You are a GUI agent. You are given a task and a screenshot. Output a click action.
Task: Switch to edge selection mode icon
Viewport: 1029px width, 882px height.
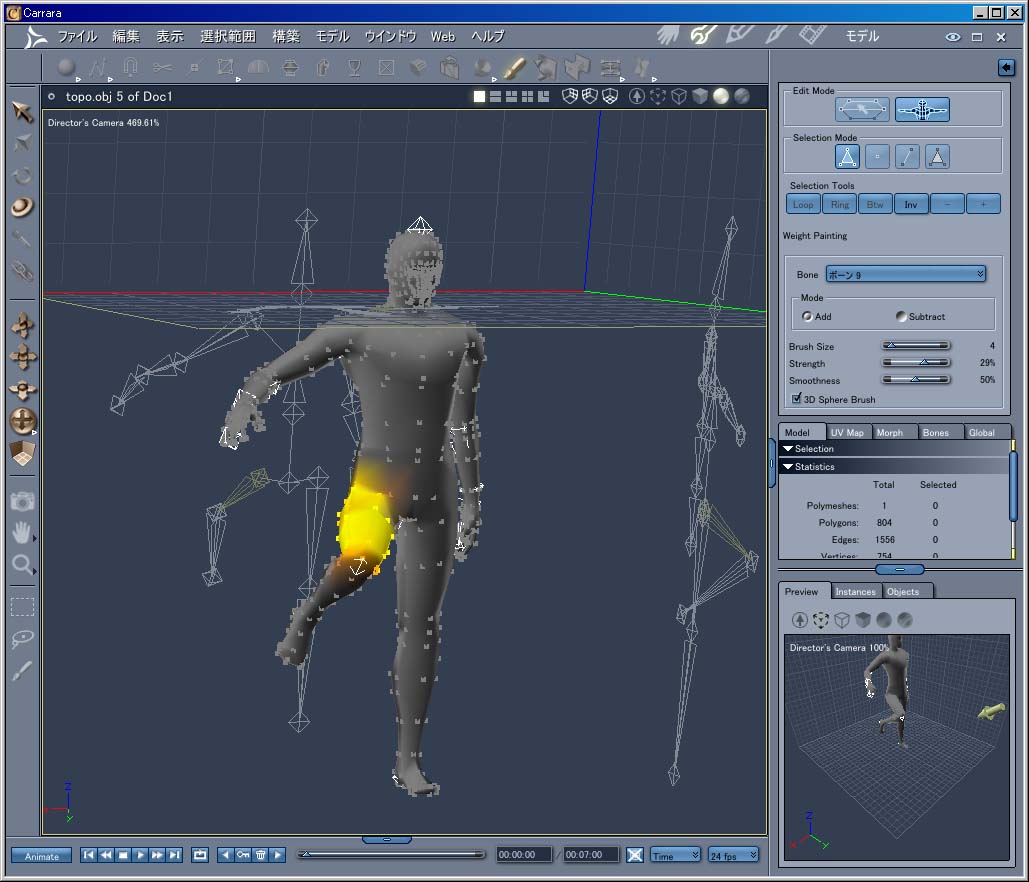tap(907, 157)
